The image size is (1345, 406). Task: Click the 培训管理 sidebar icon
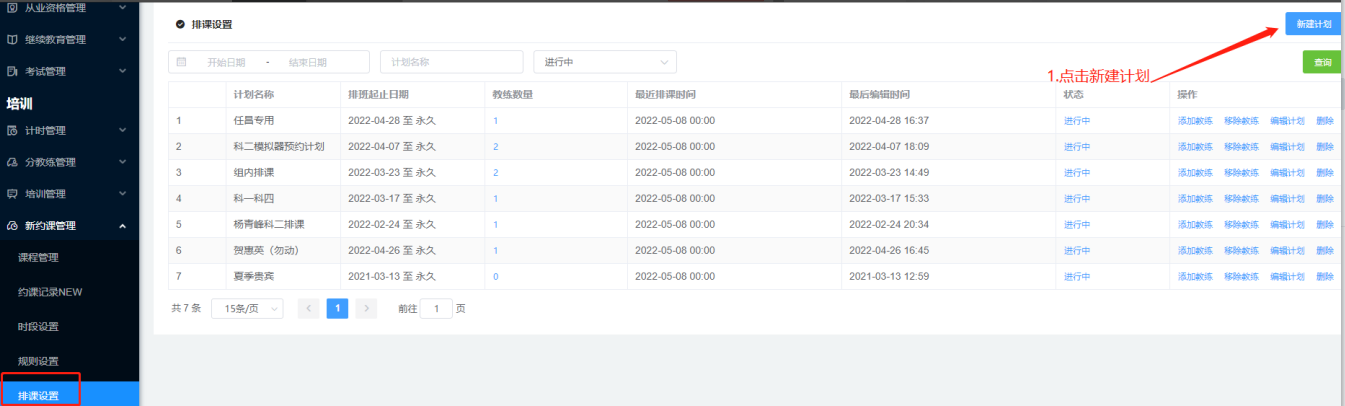point(12,194)
